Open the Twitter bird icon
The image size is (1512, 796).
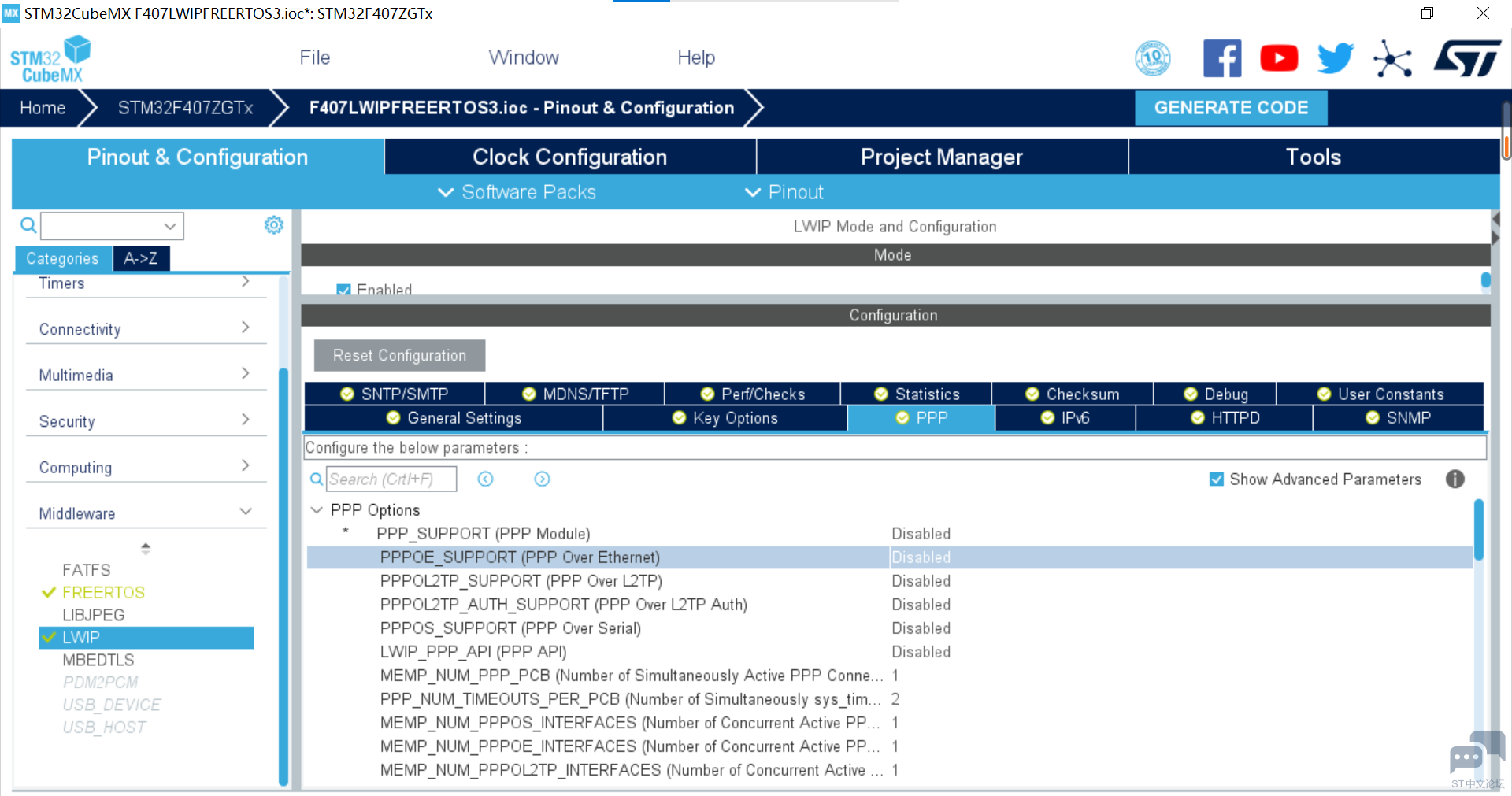(x=1336, y=58)
